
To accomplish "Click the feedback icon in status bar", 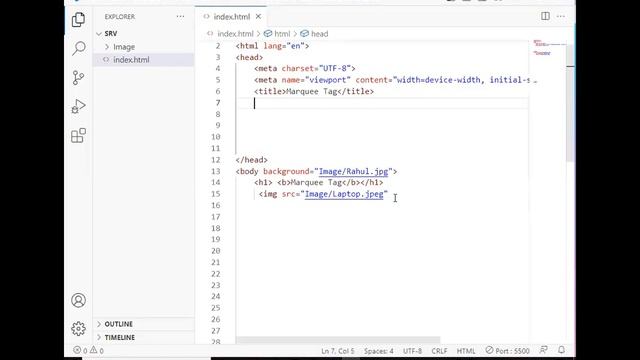I will 544,350.
